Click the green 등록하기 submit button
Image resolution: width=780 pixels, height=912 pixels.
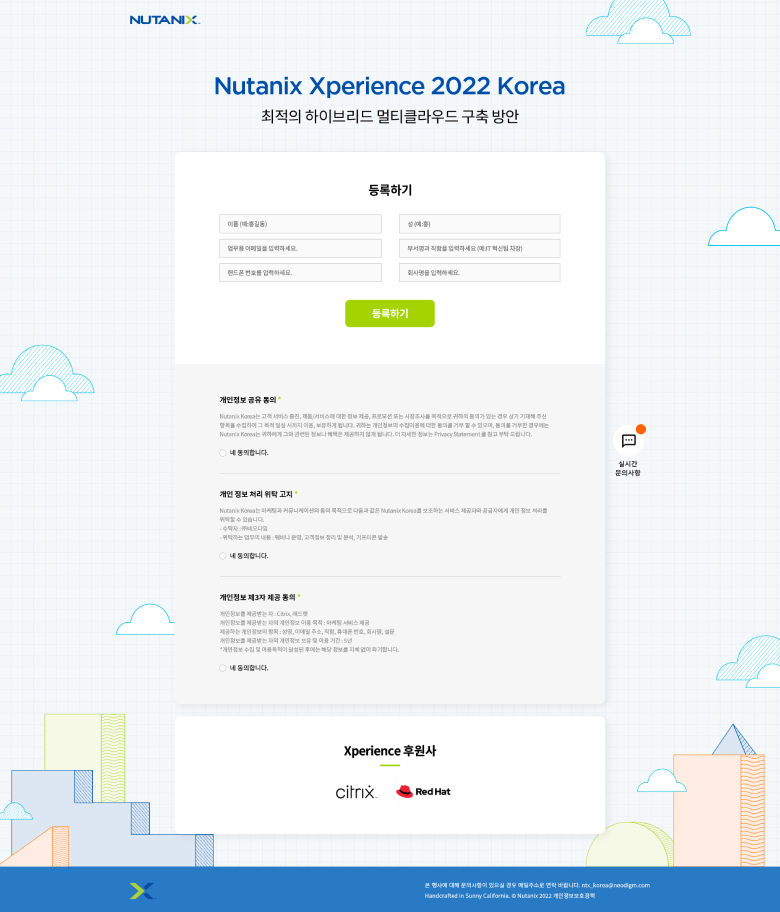390,314
